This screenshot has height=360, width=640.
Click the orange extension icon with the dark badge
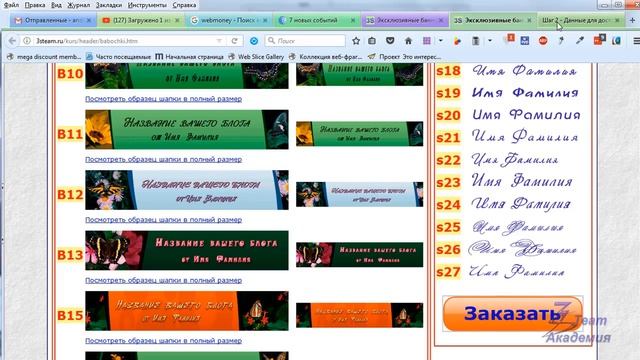point(599,40)
